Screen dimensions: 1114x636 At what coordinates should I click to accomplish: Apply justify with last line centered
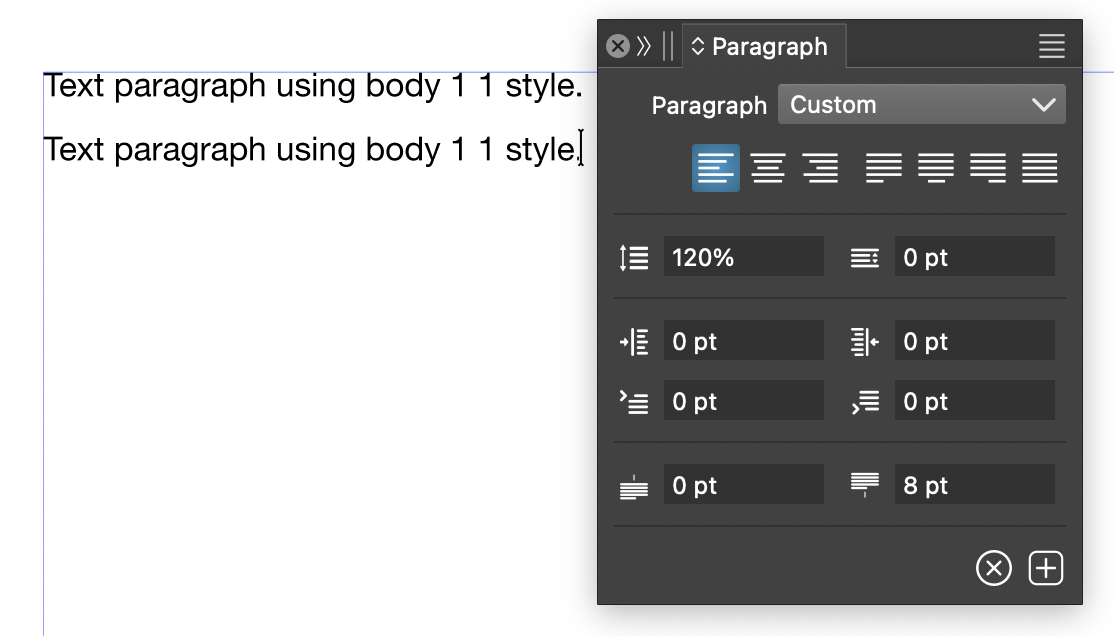click(936, 168)
